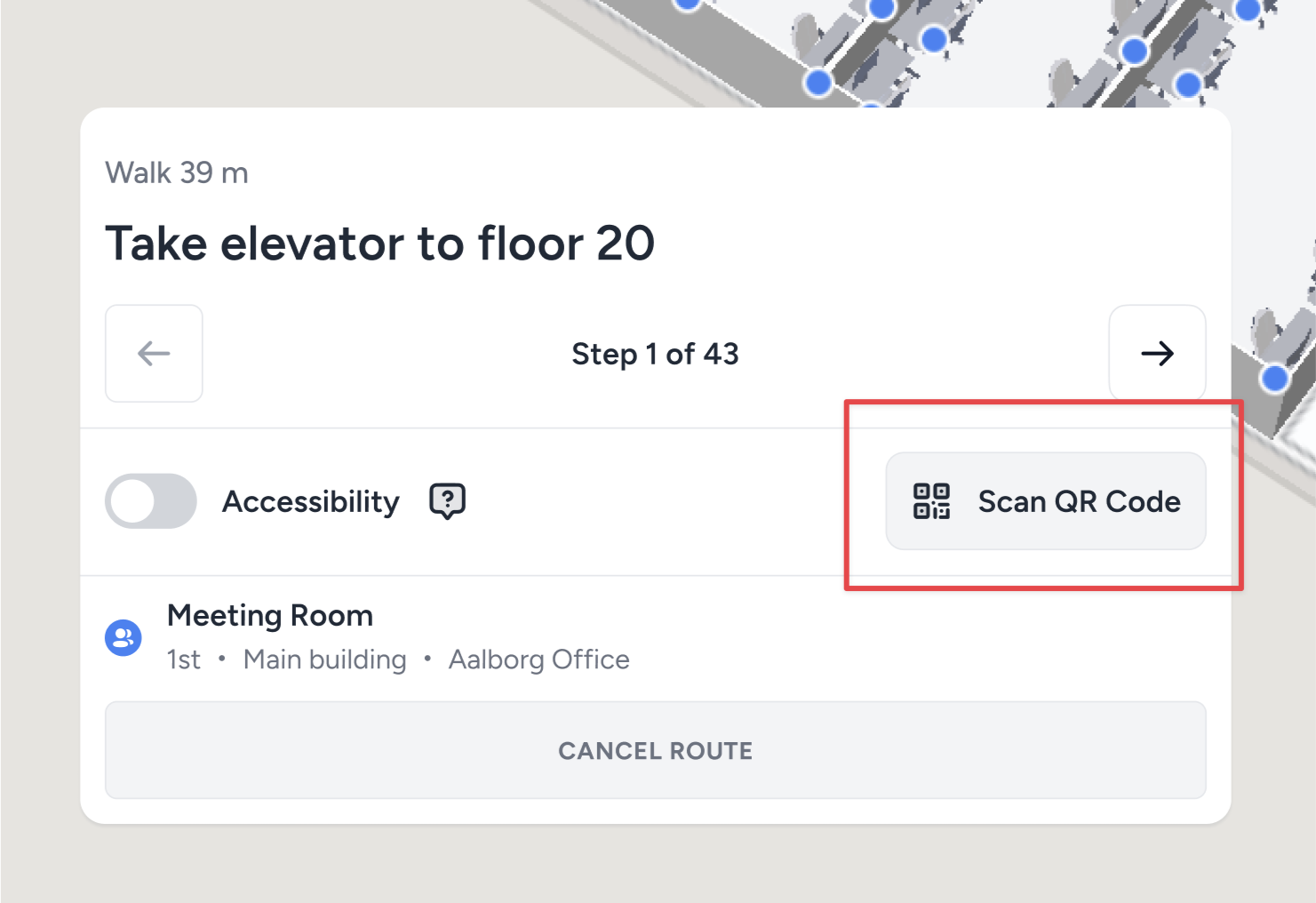Click the Scan QR Code text

click(1079, 502)
